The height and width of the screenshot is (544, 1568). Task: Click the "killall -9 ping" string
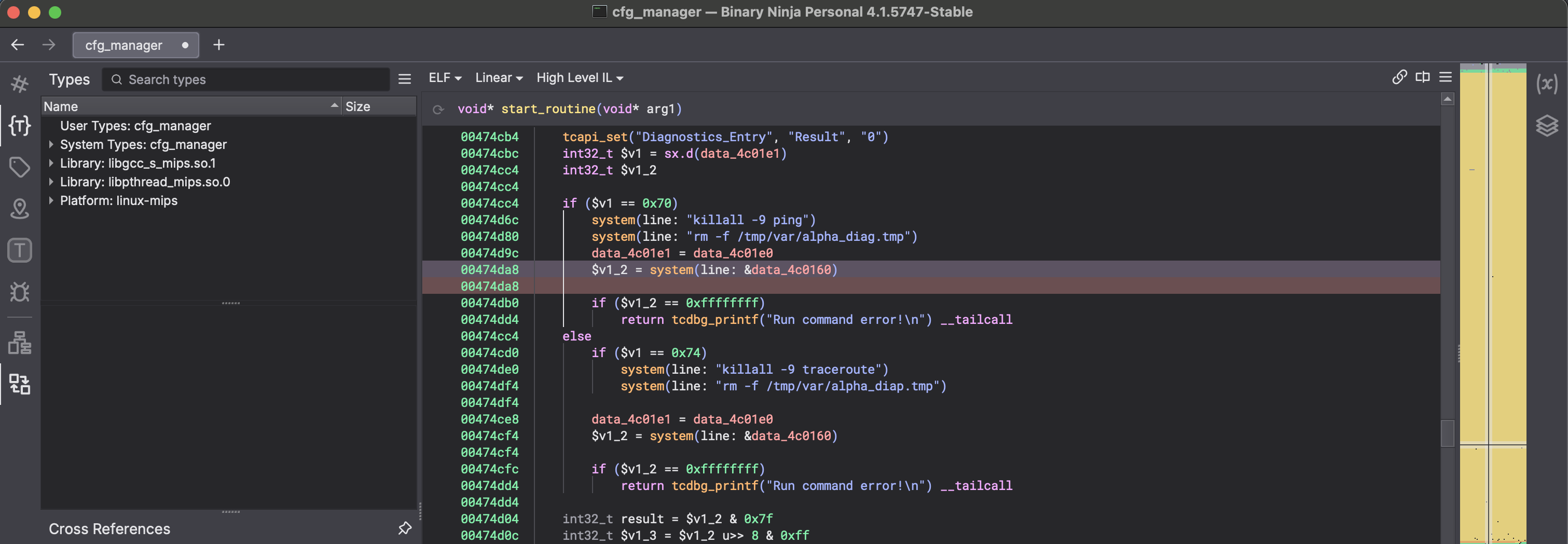tap(747, 220)
